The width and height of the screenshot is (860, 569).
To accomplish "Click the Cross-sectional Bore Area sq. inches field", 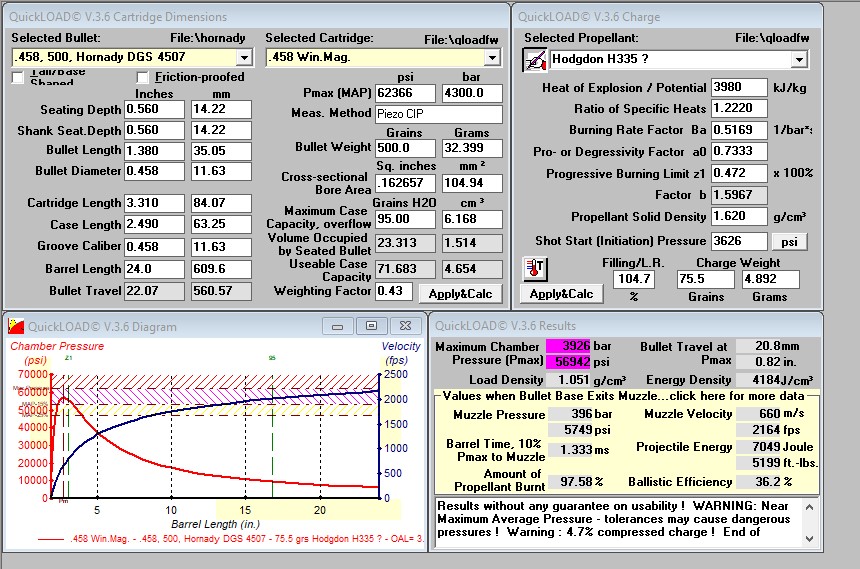I will coord(405,183).
